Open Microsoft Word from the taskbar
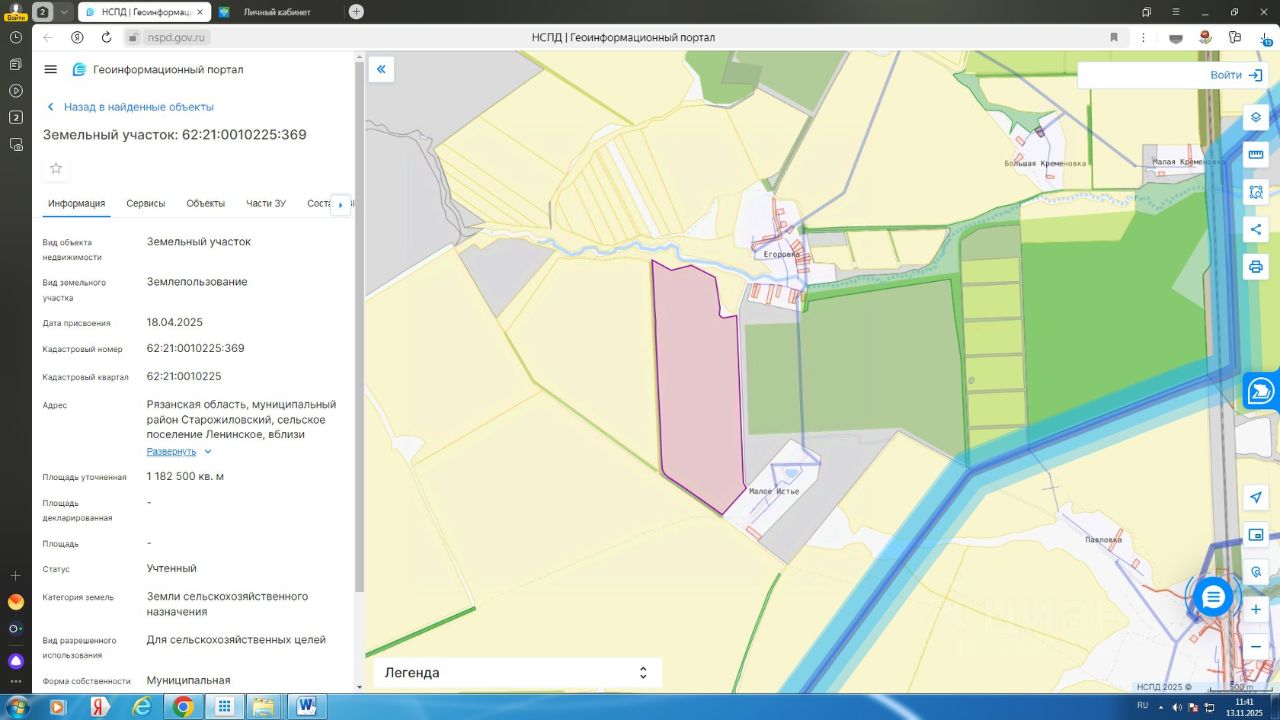This screenshot has width=1280, height=720. click(x=306, y=707)
